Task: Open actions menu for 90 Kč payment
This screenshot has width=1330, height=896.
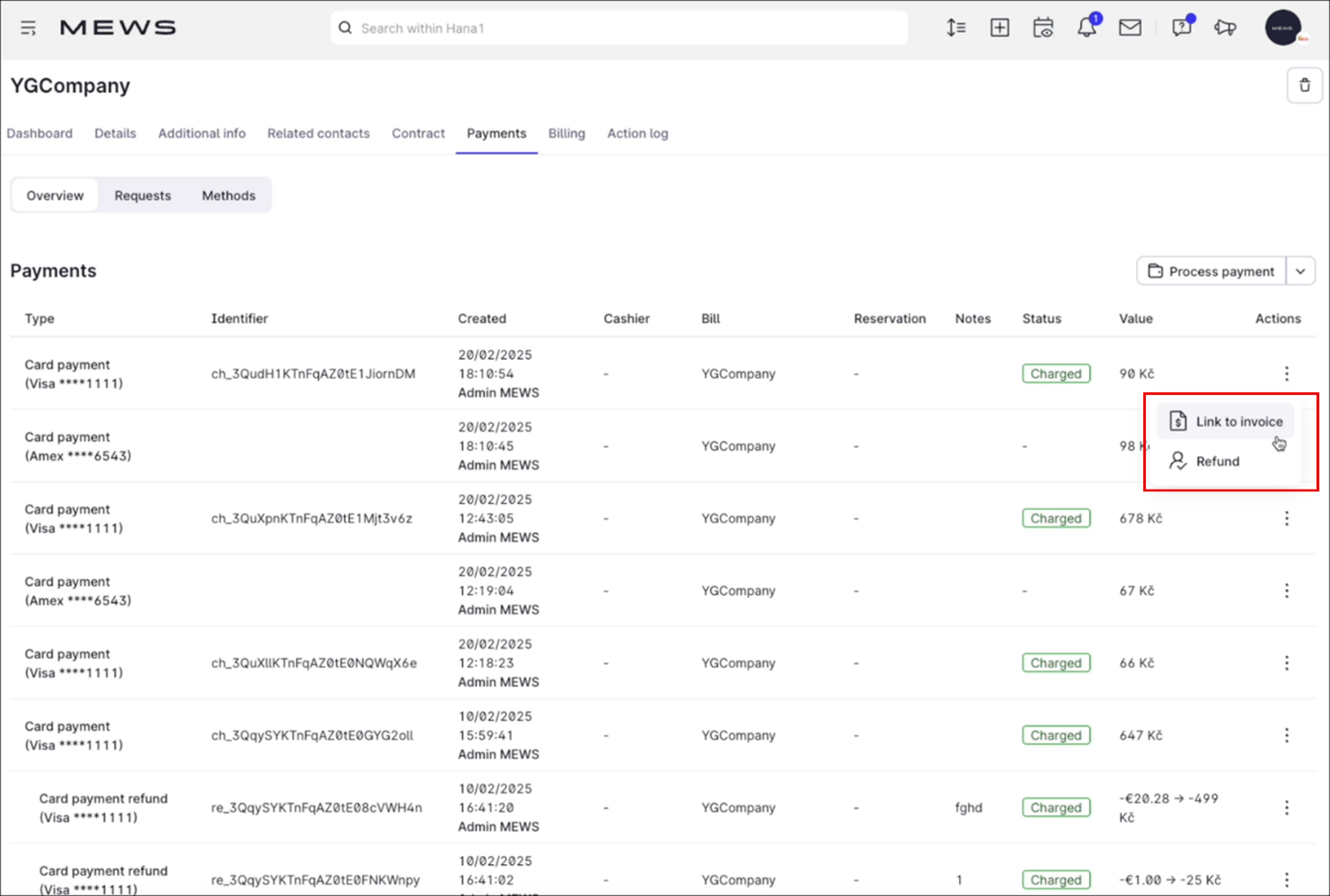Action: [1286, 374]
